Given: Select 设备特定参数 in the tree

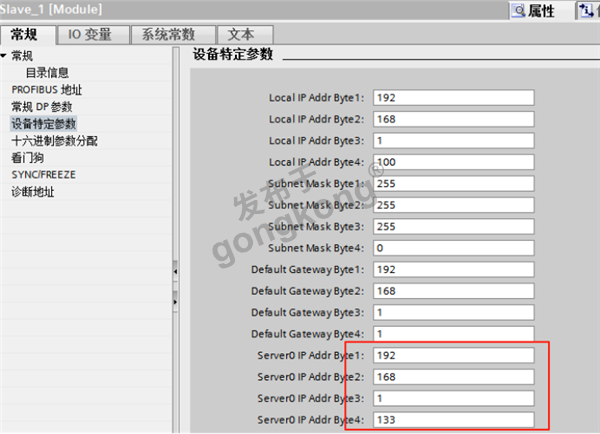Looking at the screenshot, I should click(44, 124).
